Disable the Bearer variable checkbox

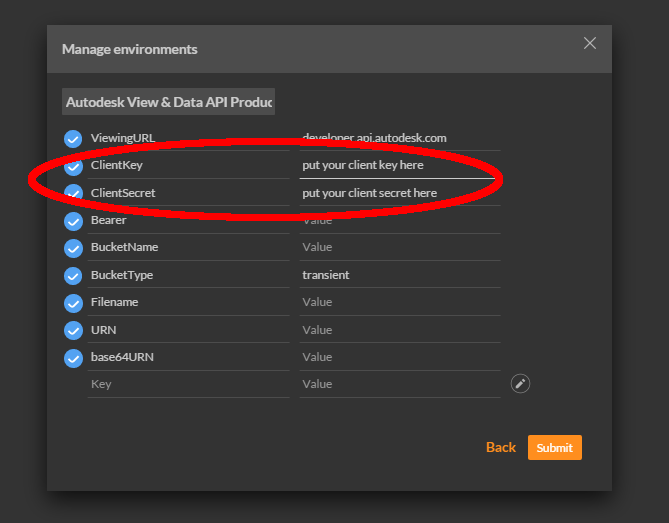(x=73, y=221)
